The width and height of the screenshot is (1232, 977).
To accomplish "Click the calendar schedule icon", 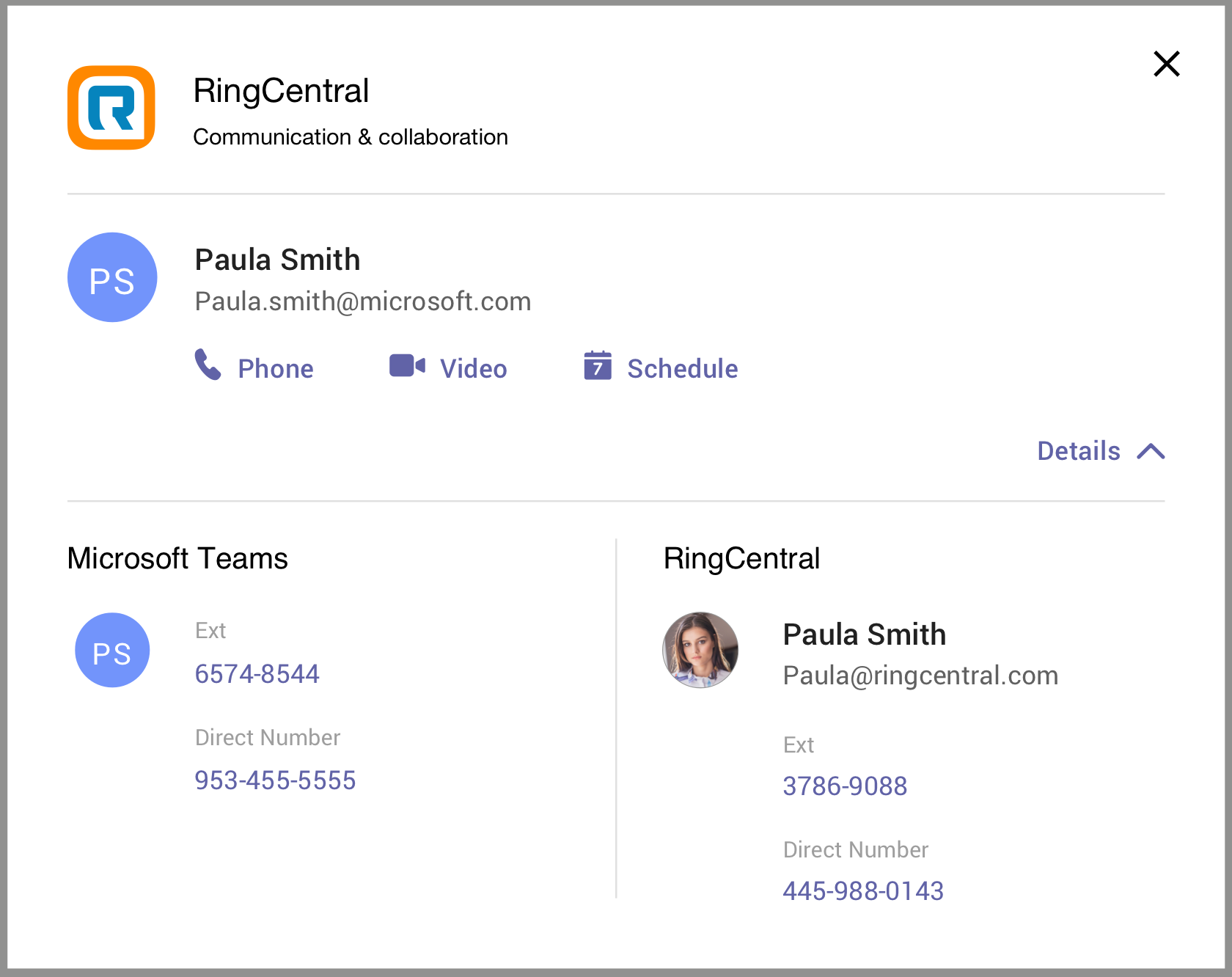I will (598, 365).
